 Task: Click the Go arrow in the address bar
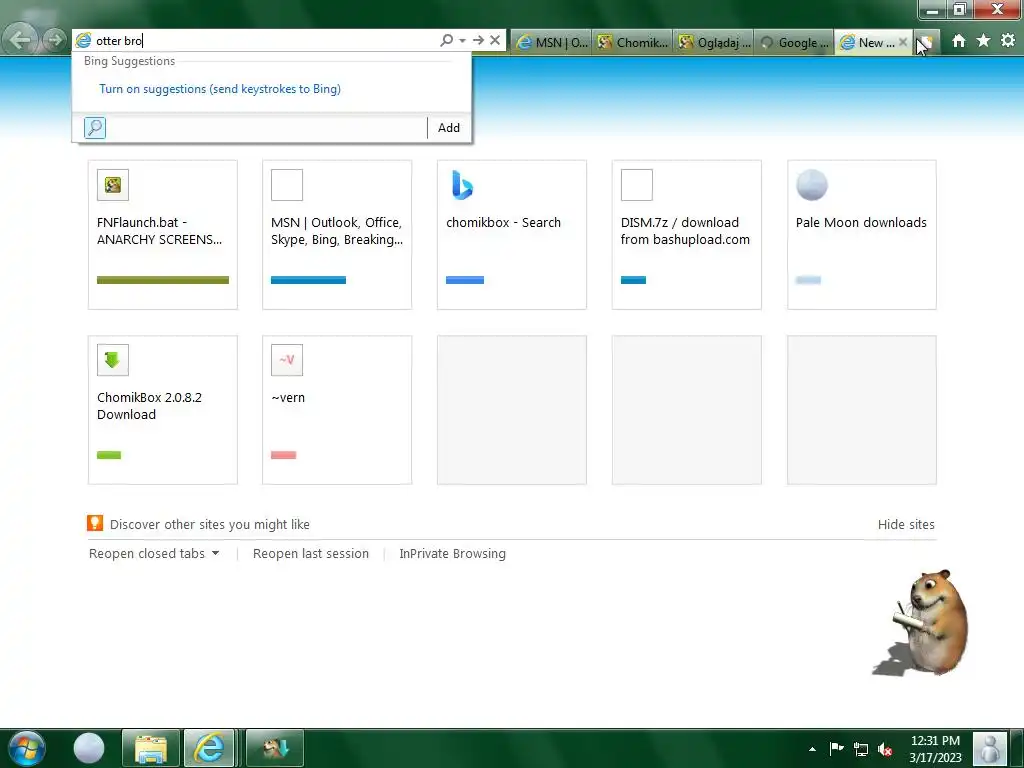[479, 40]
